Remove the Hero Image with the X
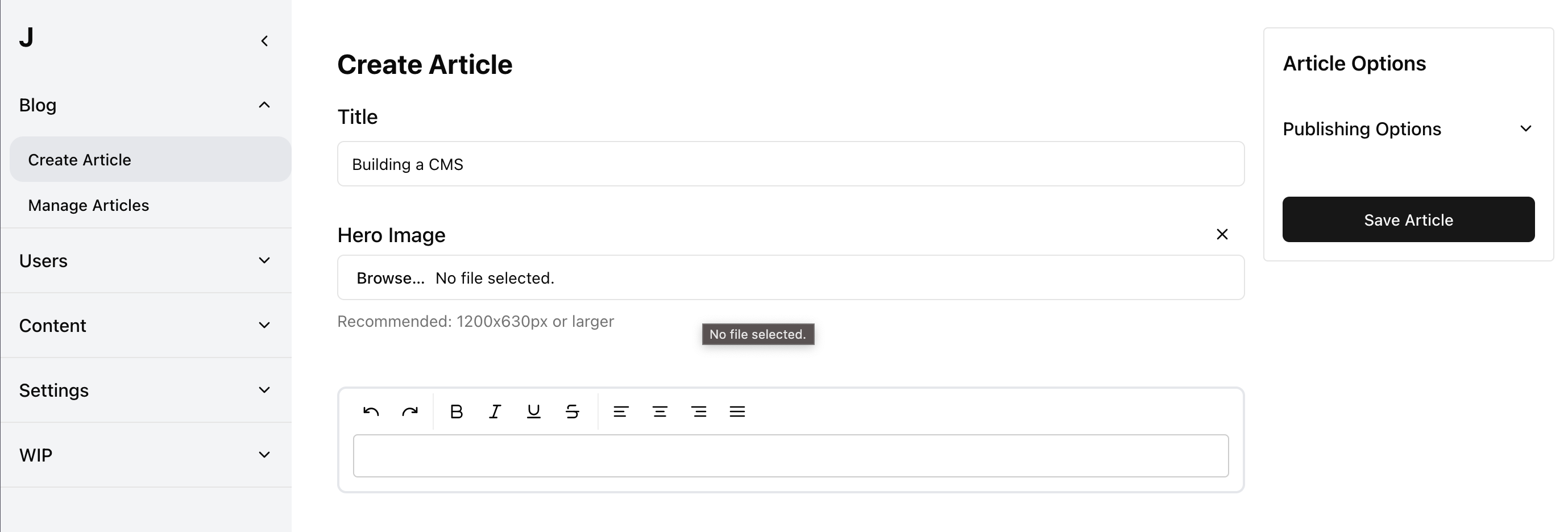This screenshot has width=1568, height=532. [1222, 234]
